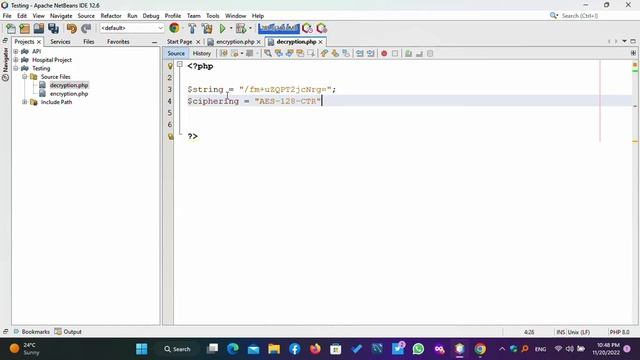Viewport: 640px width, 360px height.
Task: Expand the Hospital Project node
Action: click(16, 60)
